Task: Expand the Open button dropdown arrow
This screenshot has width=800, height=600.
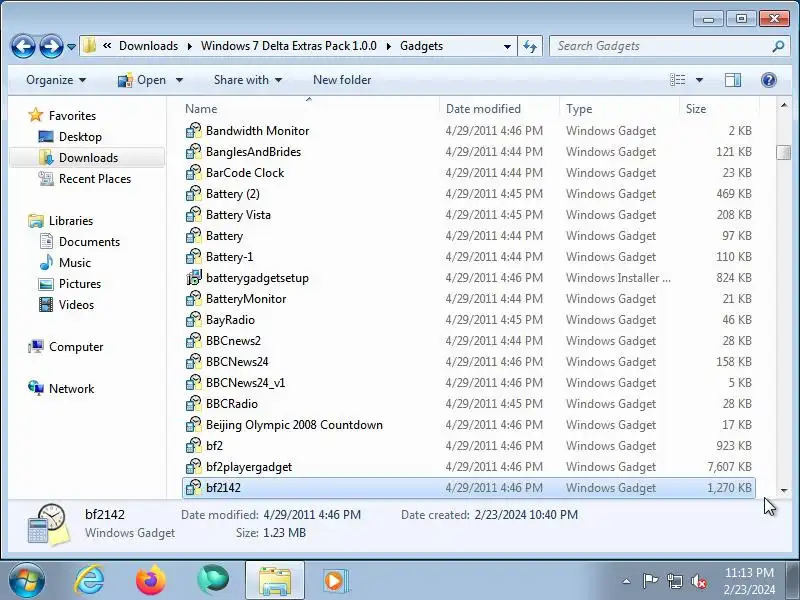Action: pyautogui.click(x=179, y=80)
